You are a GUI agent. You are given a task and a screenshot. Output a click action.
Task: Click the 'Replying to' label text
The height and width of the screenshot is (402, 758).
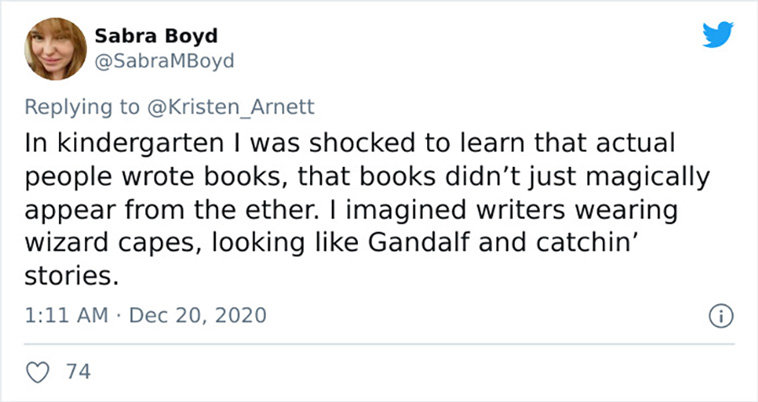(x=82, y=107)
